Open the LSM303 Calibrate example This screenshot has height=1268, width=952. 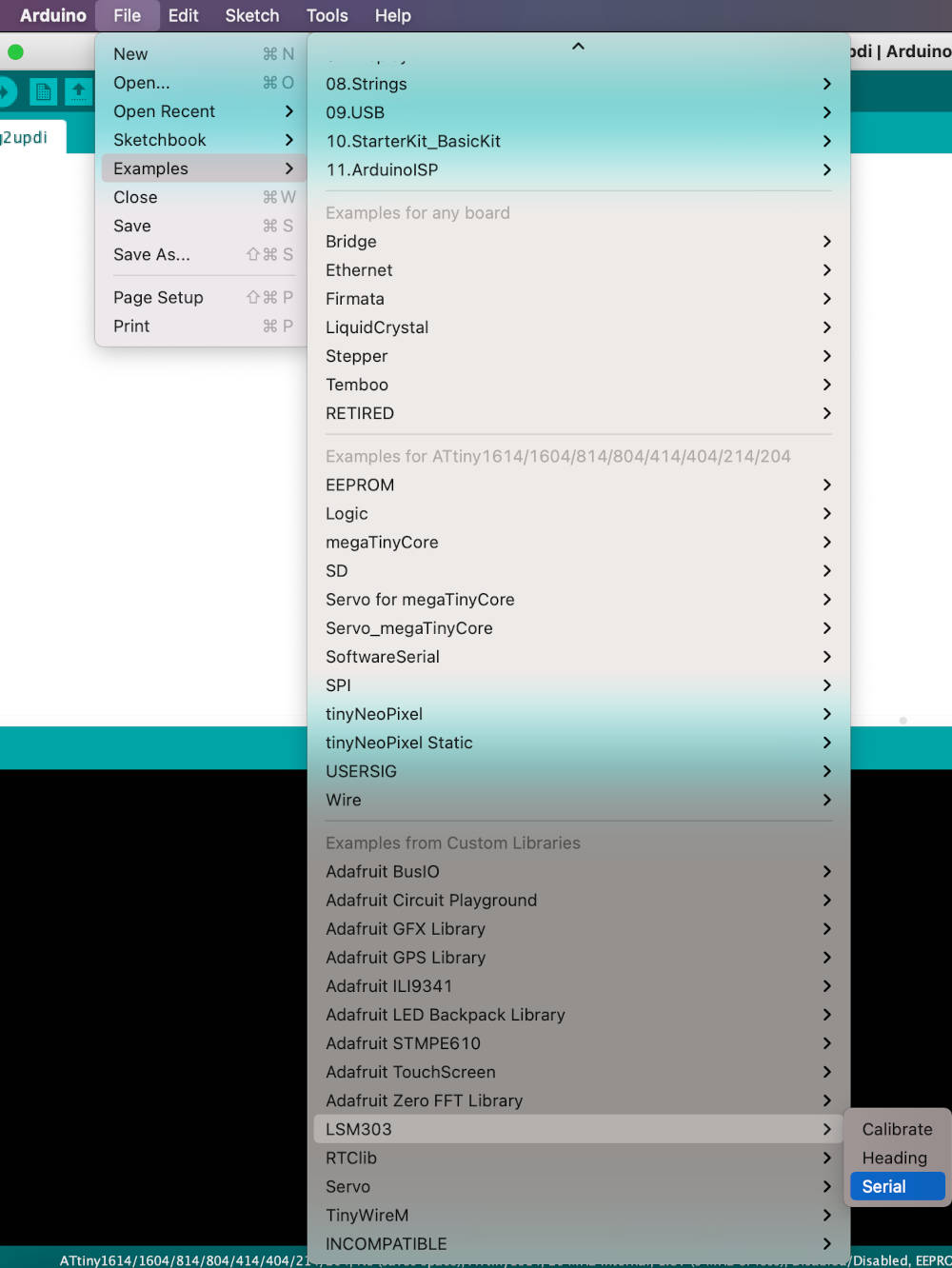point(897,1129)
